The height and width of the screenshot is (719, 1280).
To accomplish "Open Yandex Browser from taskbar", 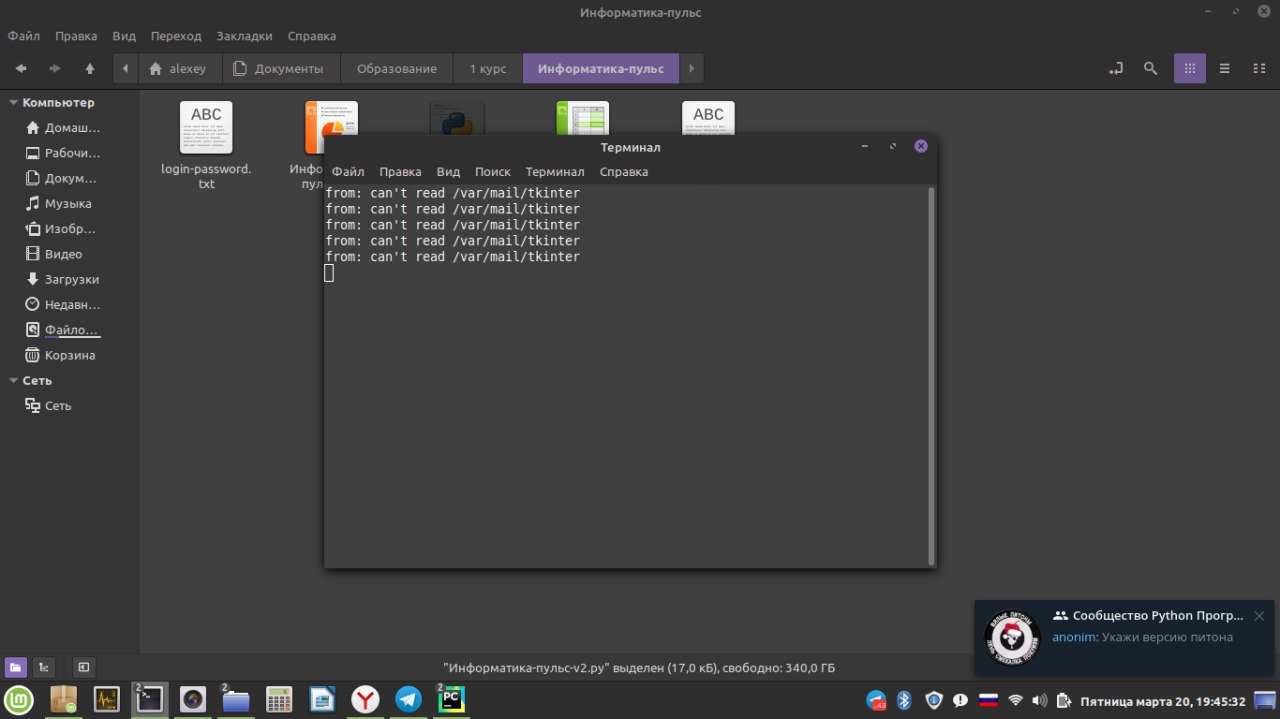I will pyautogui.click(x=365, y=699).
